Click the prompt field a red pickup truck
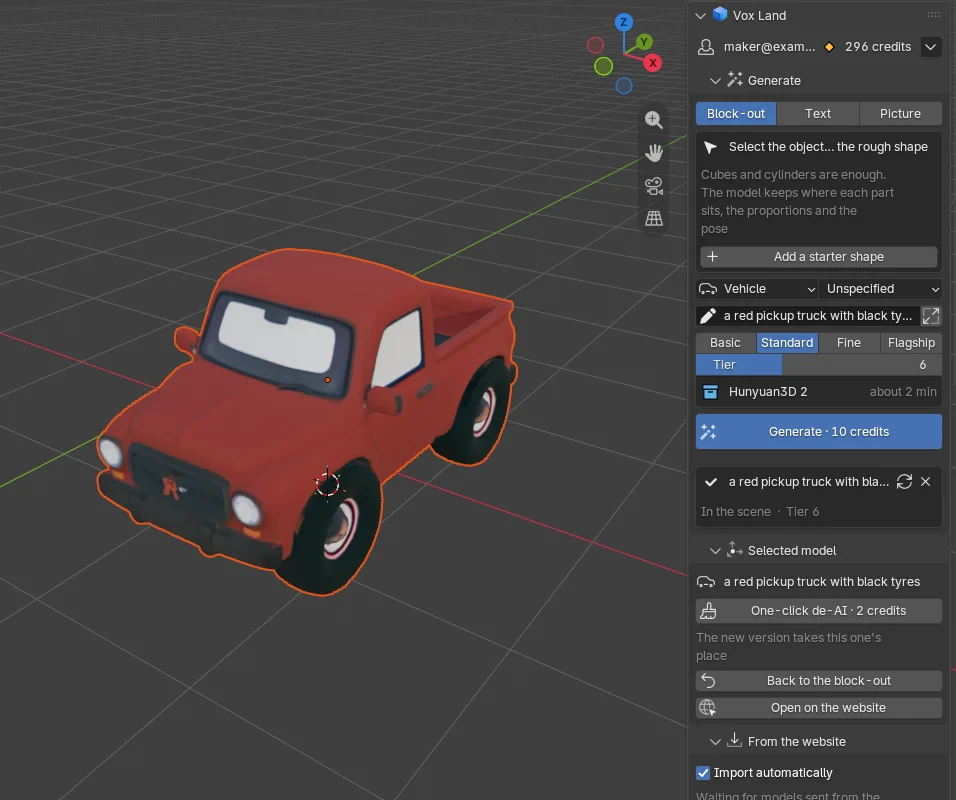 pyautogui.click(x=807, y=316)
